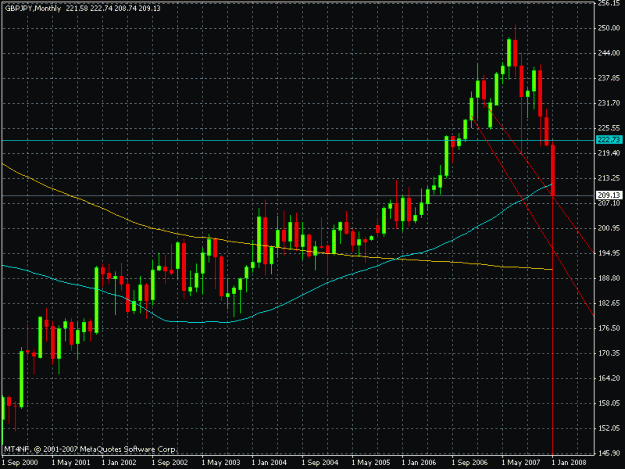Click the 194.95 price axis label
The height and width of the screenshot is (469, 625).
click(609, 253)
